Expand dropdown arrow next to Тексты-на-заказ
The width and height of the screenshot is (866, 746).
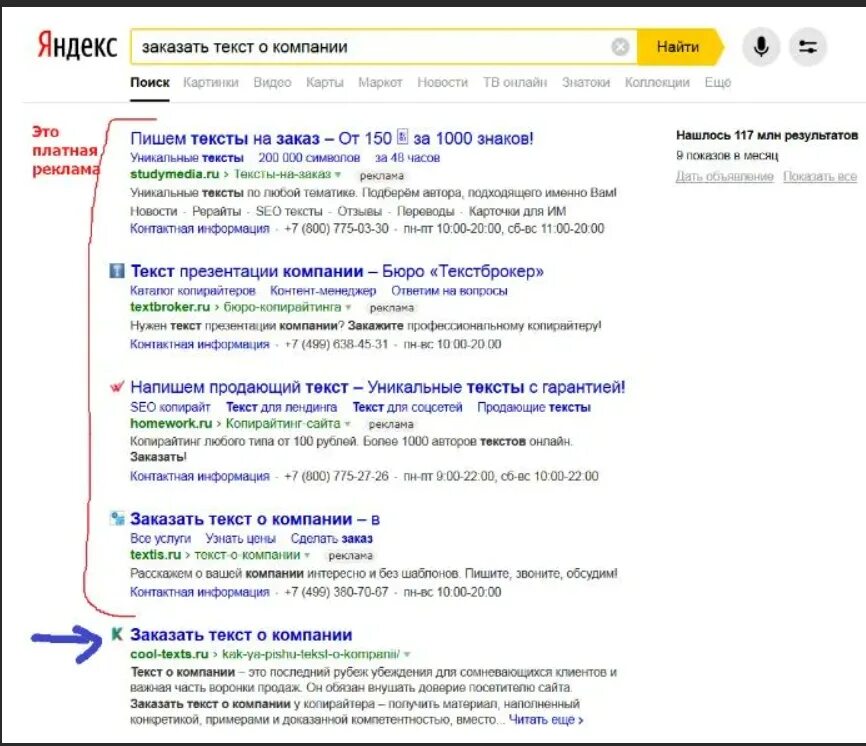click(x=338, y=175)
